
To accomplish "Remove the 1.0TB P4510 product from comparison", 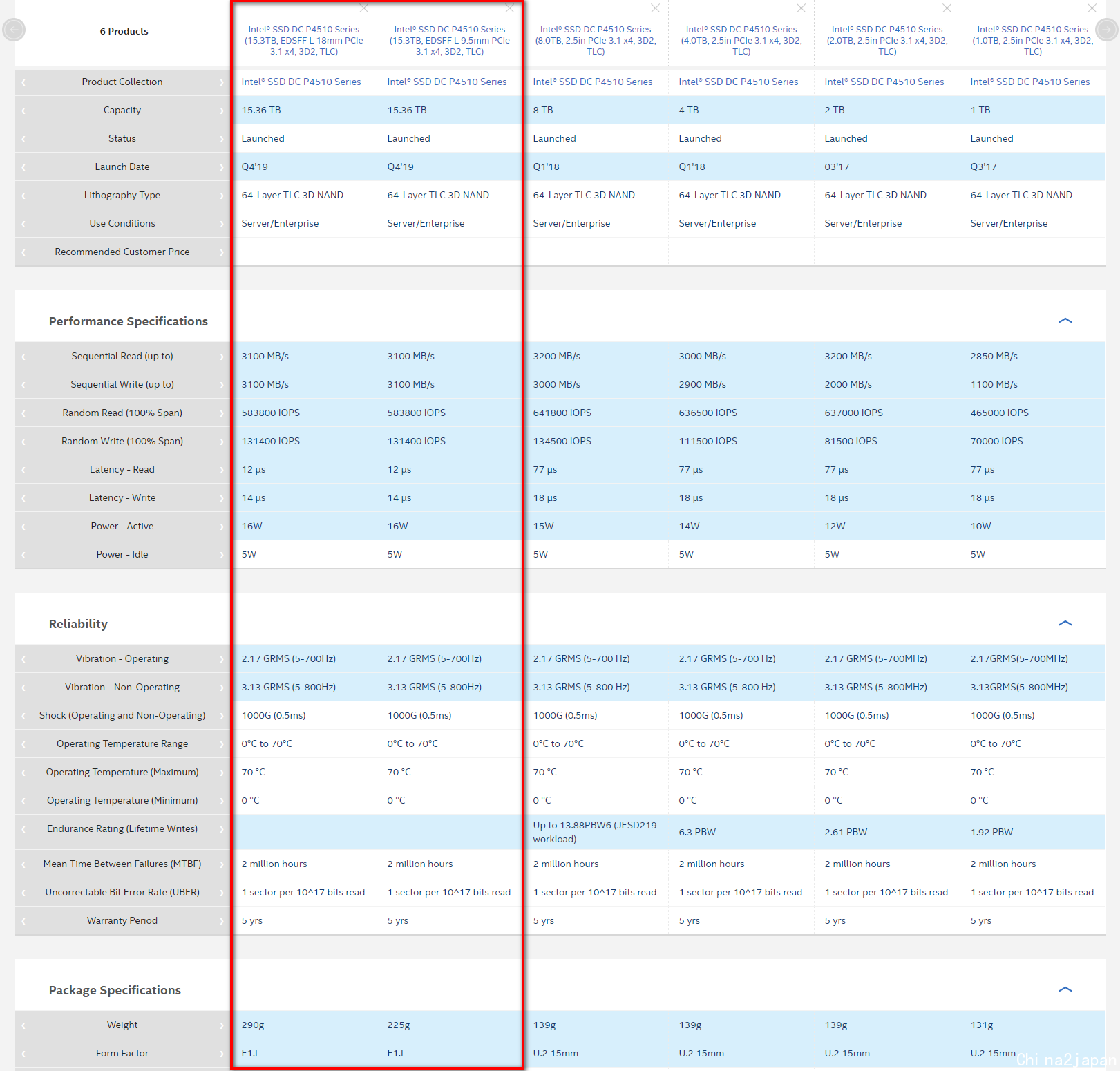I will coord(1092,8).
